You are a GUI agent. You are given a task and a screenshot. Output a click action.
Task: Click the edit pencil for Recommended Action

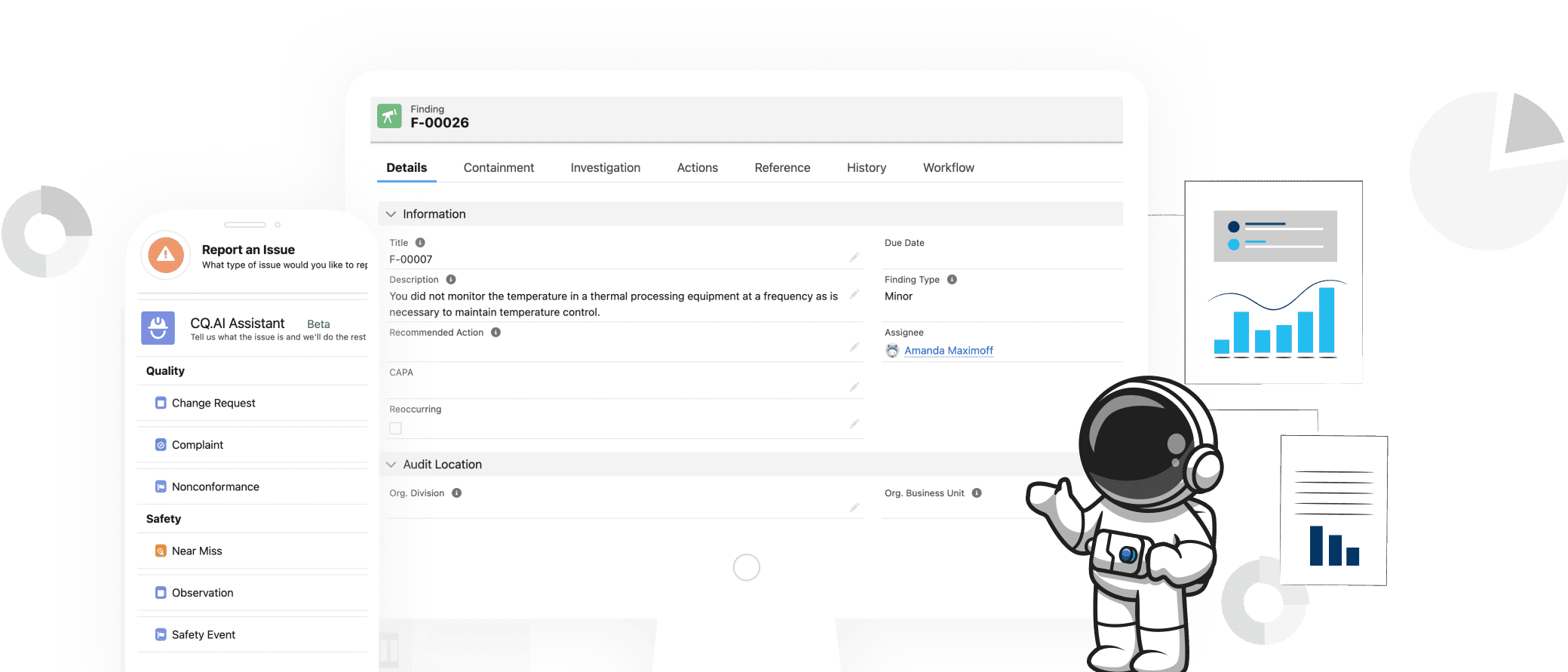coord(854,348)
